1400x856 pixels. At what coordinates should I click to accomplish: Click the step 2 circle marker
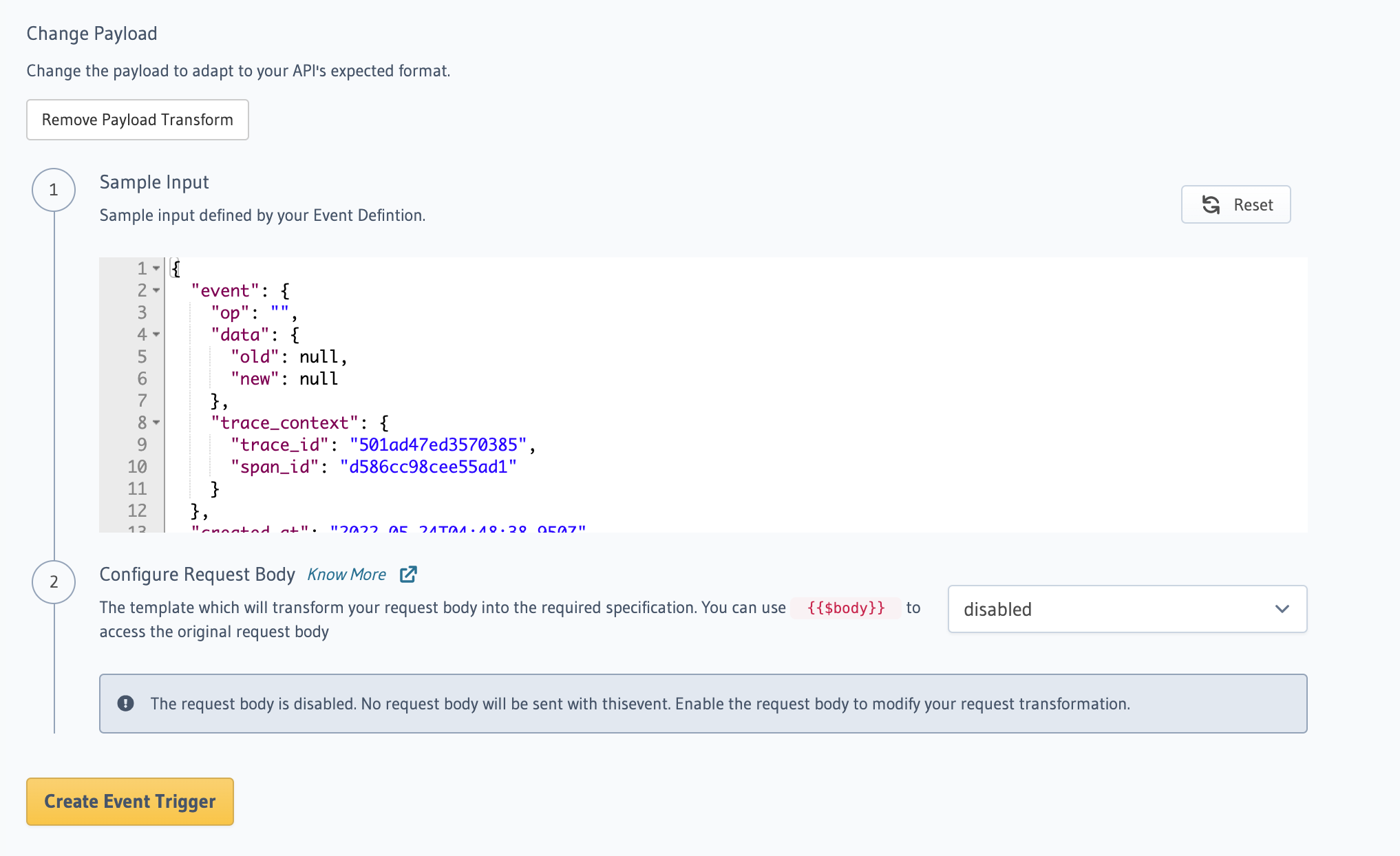pos(54,582)
